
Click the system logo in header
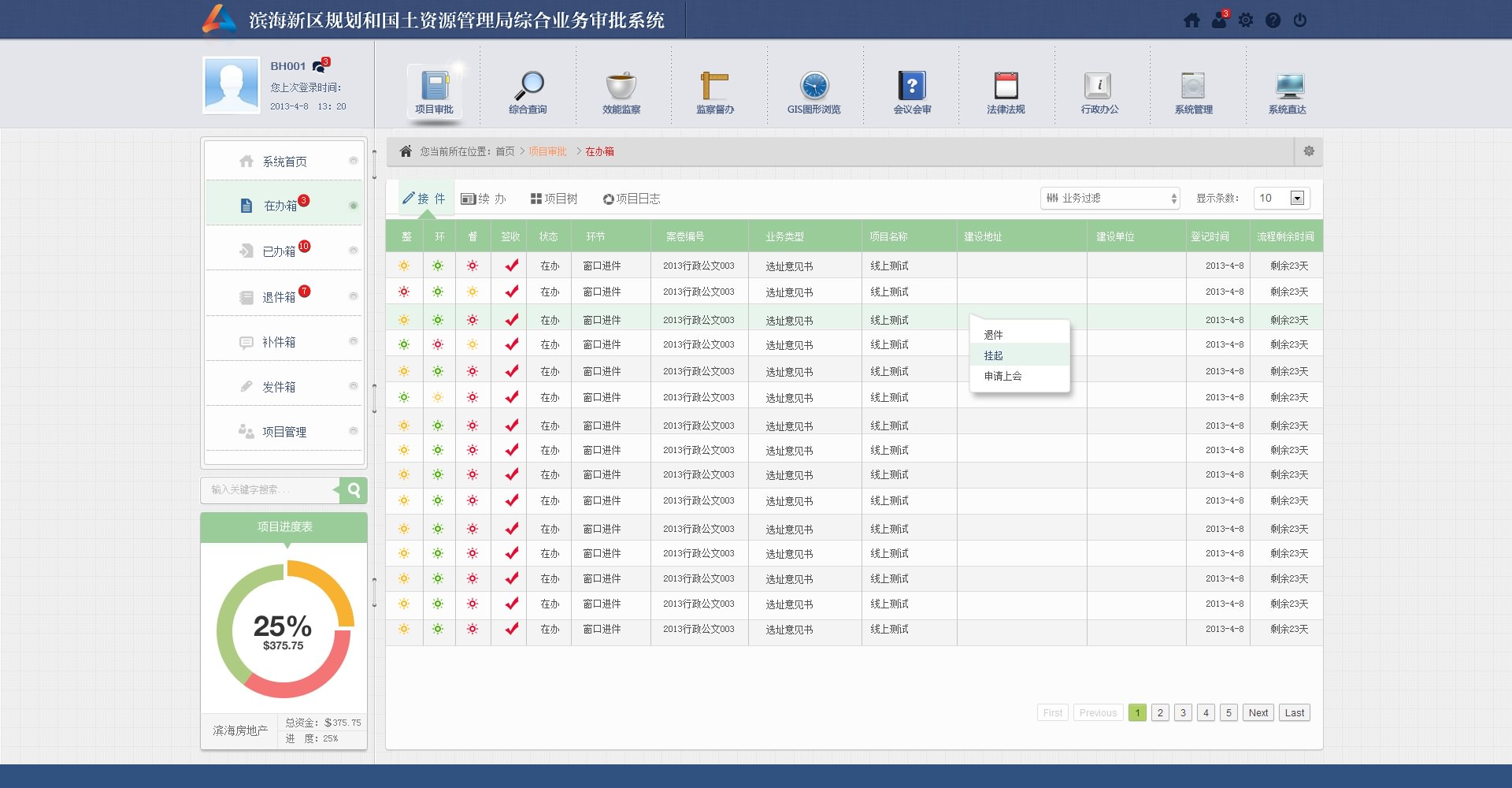[x=219, y=20]
